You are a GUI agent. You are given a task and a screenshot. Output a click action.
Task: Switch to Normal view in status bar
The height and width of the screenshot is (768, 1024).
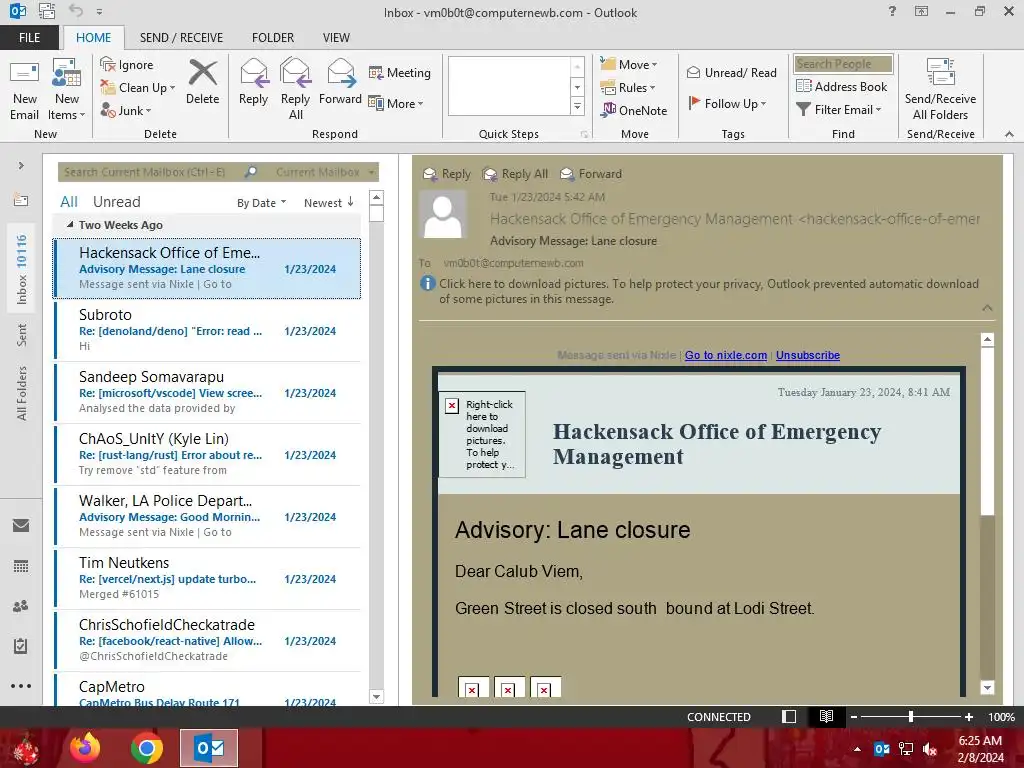pyautogui.click(x=789, y=717)
